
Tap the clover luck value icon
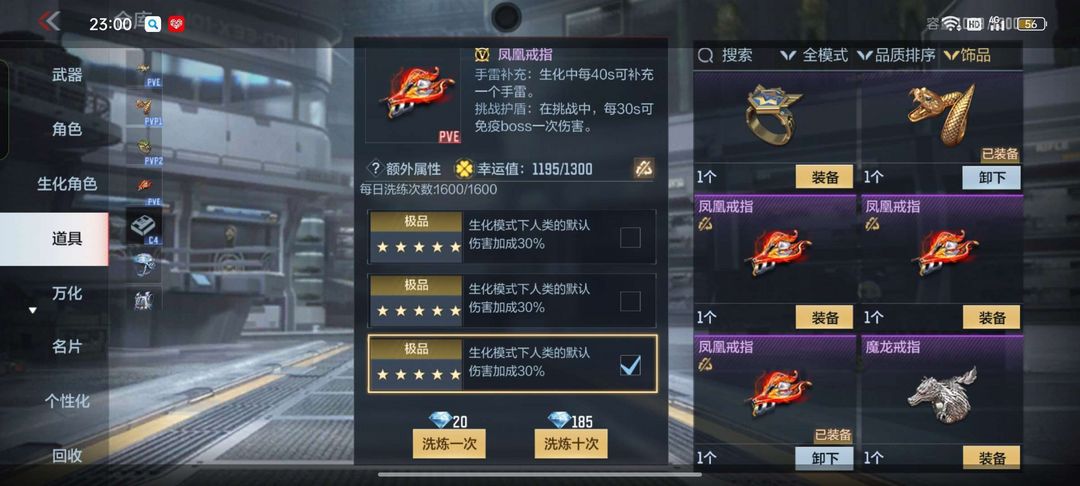pos(464,169)
